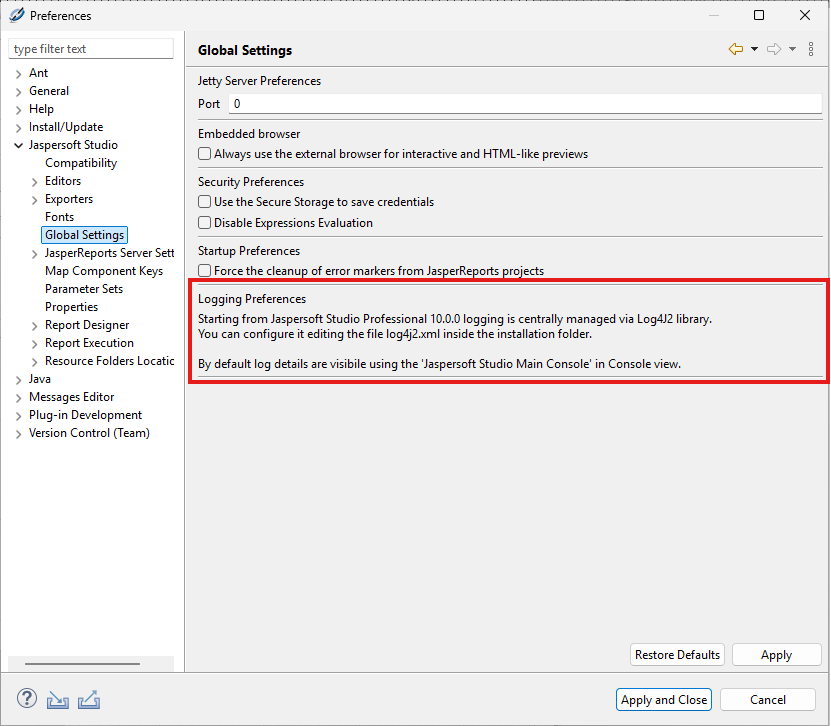
Task: Select the Exporters label
Action: (x=69, y=199)
